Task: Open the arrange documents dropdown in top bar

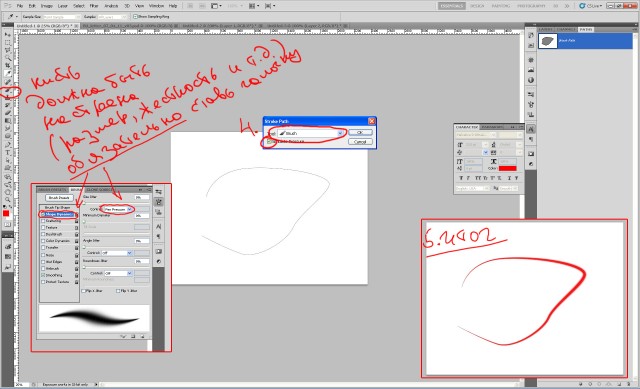Action: point(254,6)
